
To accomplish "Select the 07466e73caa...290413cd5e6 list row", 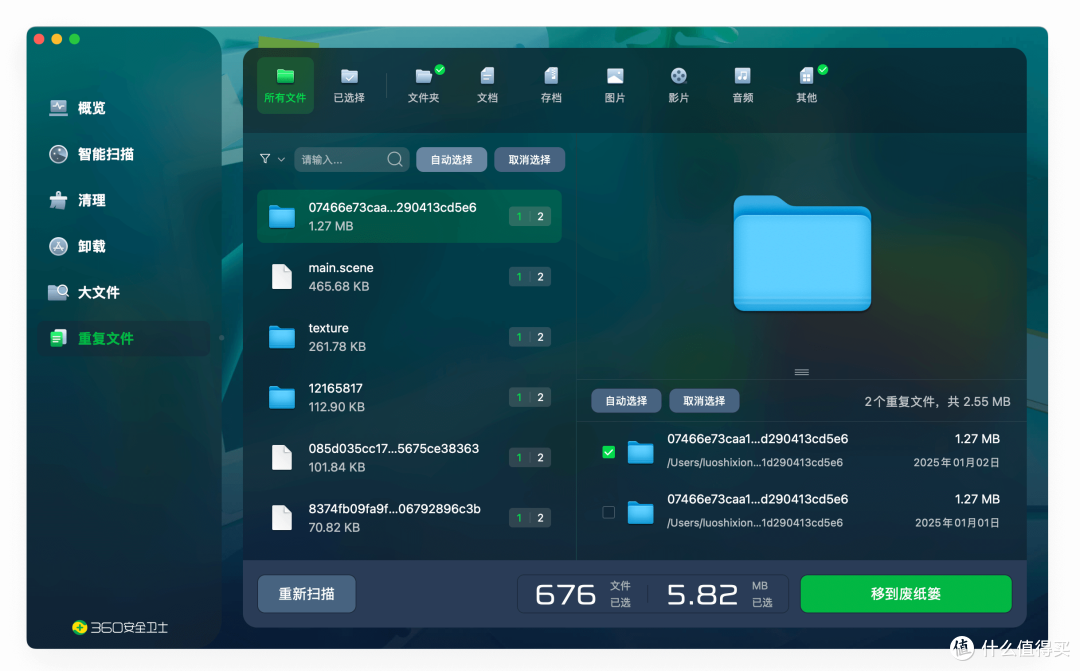I will point(409,216).
